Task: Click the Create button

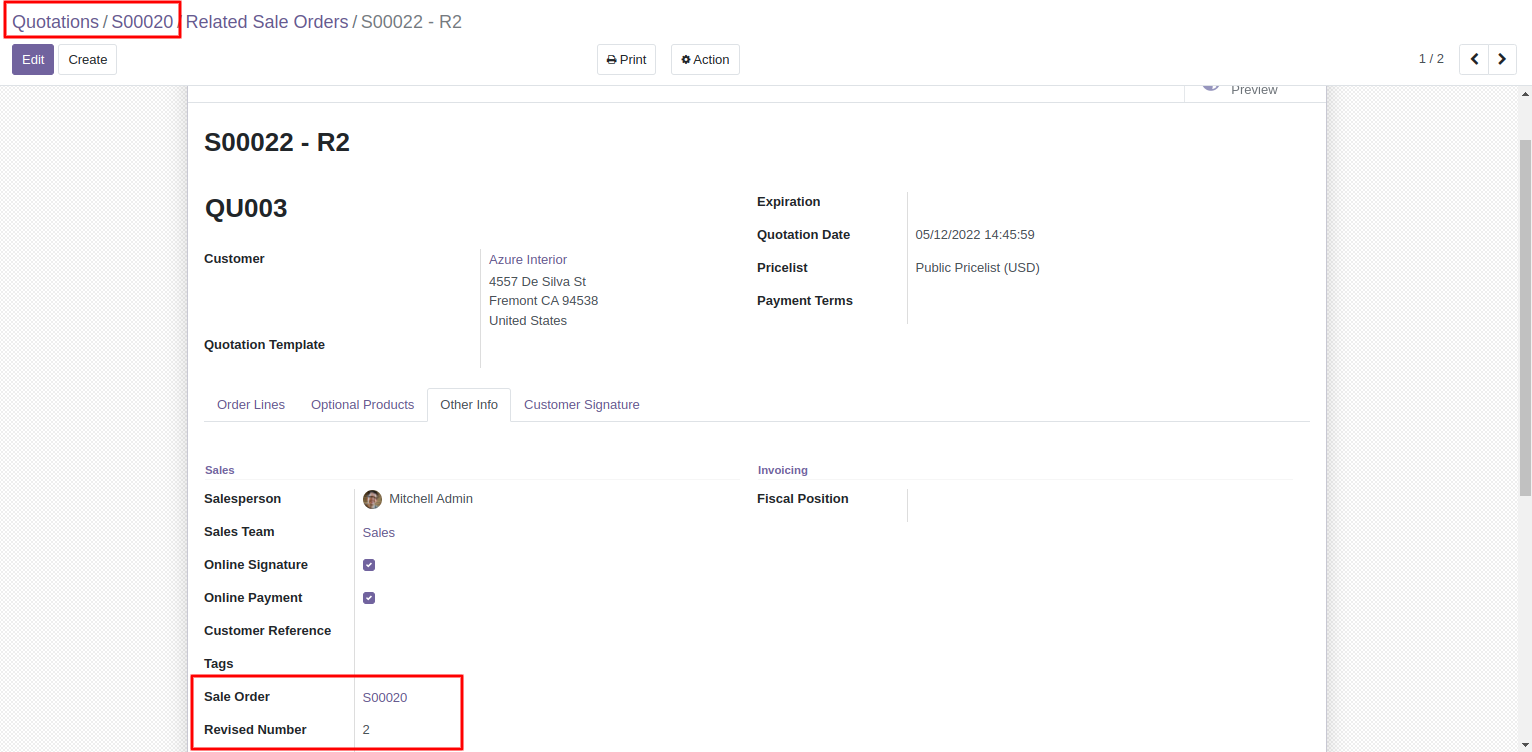Action: [88, 59]
